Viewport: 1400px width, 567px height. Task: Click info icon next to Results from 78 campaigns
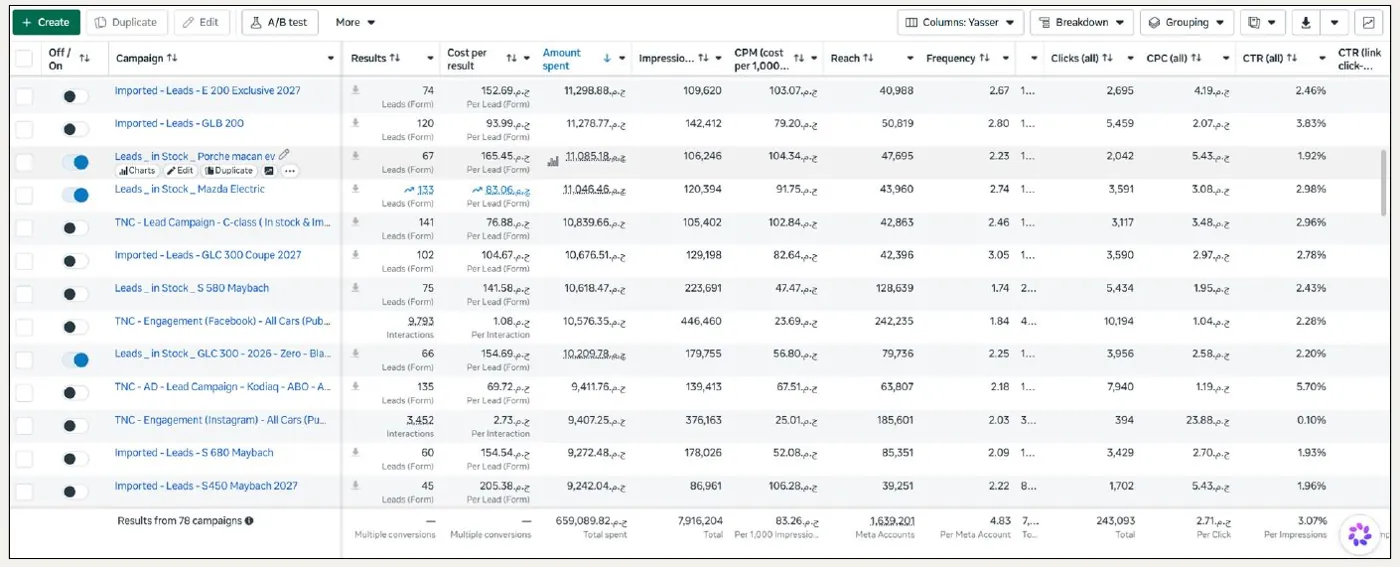(x=249, y=521)
